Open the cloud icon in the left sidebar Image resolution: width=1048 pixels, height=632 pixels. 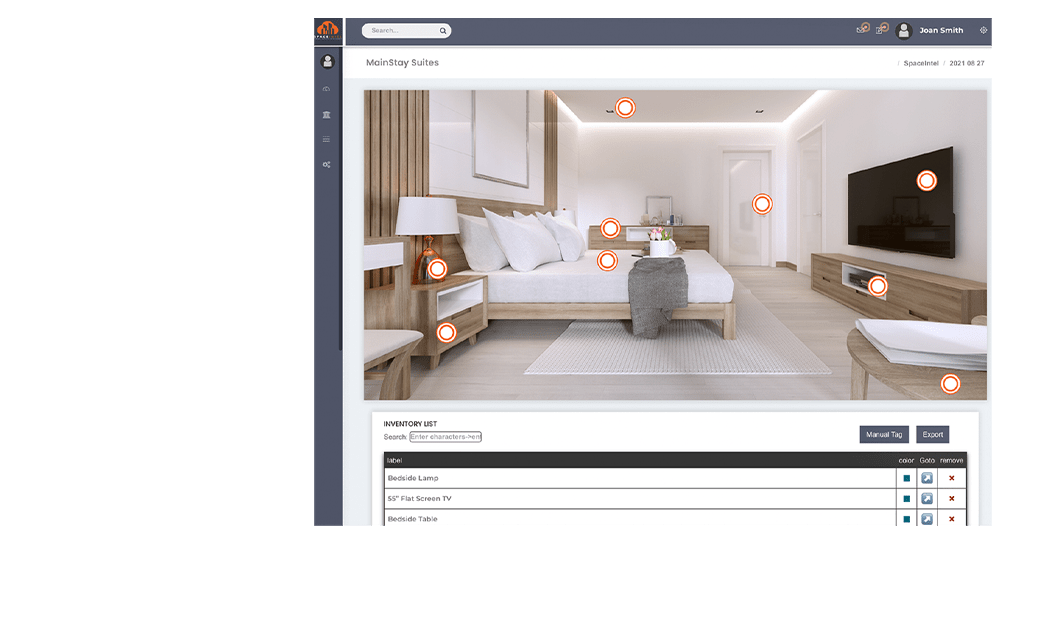click(x=326, y=88)
